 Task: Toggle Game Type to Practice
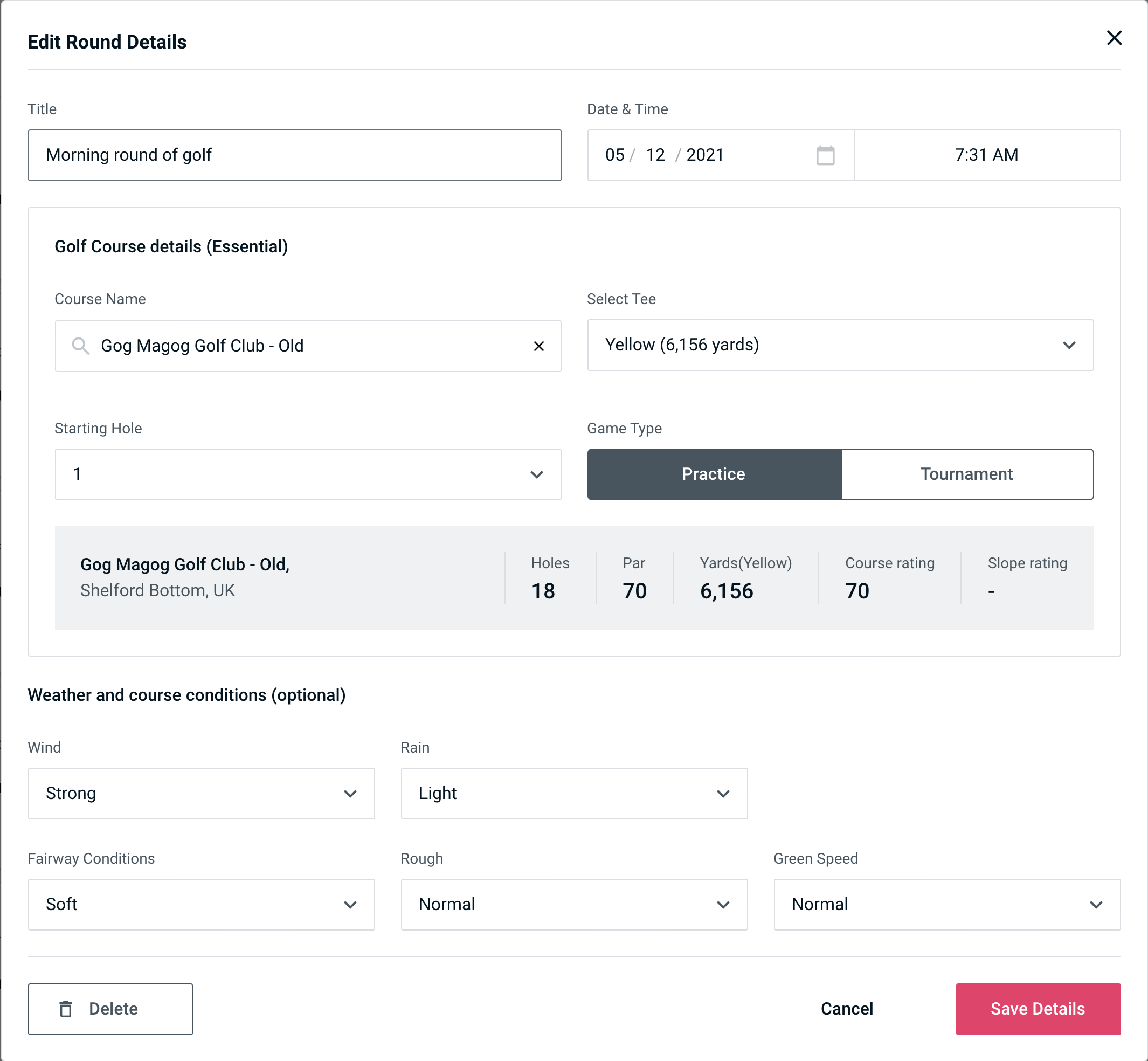(713, 474)
